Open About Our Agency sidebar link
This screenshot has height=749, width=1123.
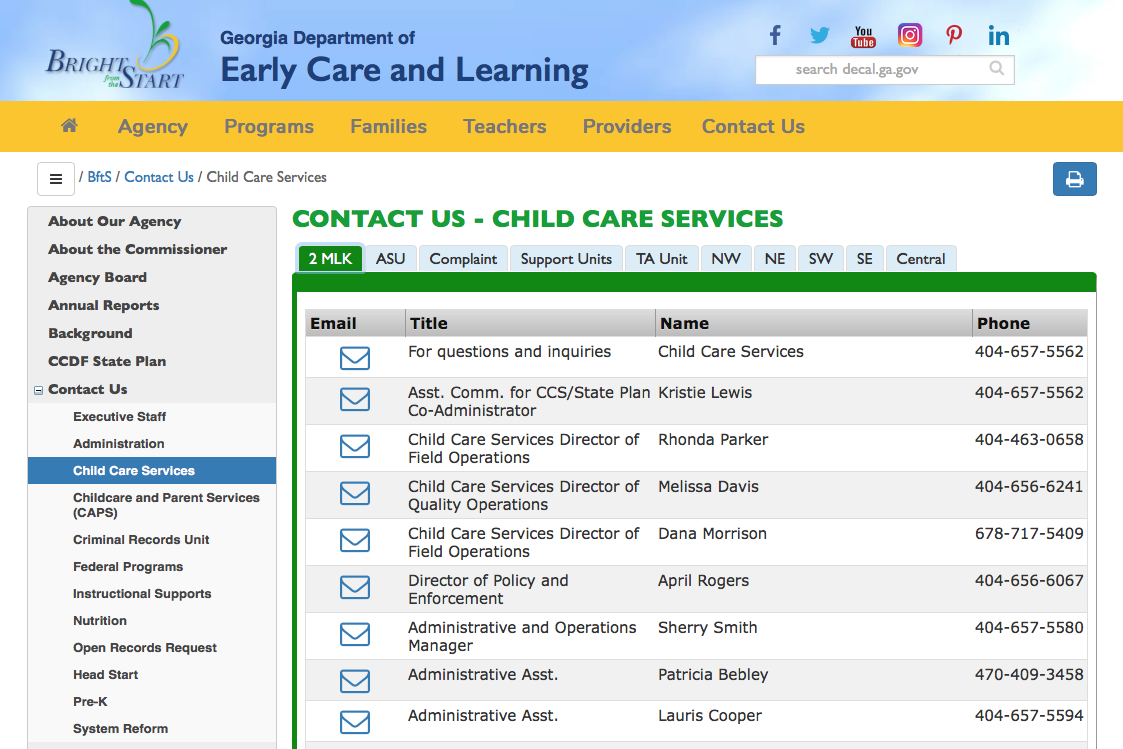coord(115,221)
